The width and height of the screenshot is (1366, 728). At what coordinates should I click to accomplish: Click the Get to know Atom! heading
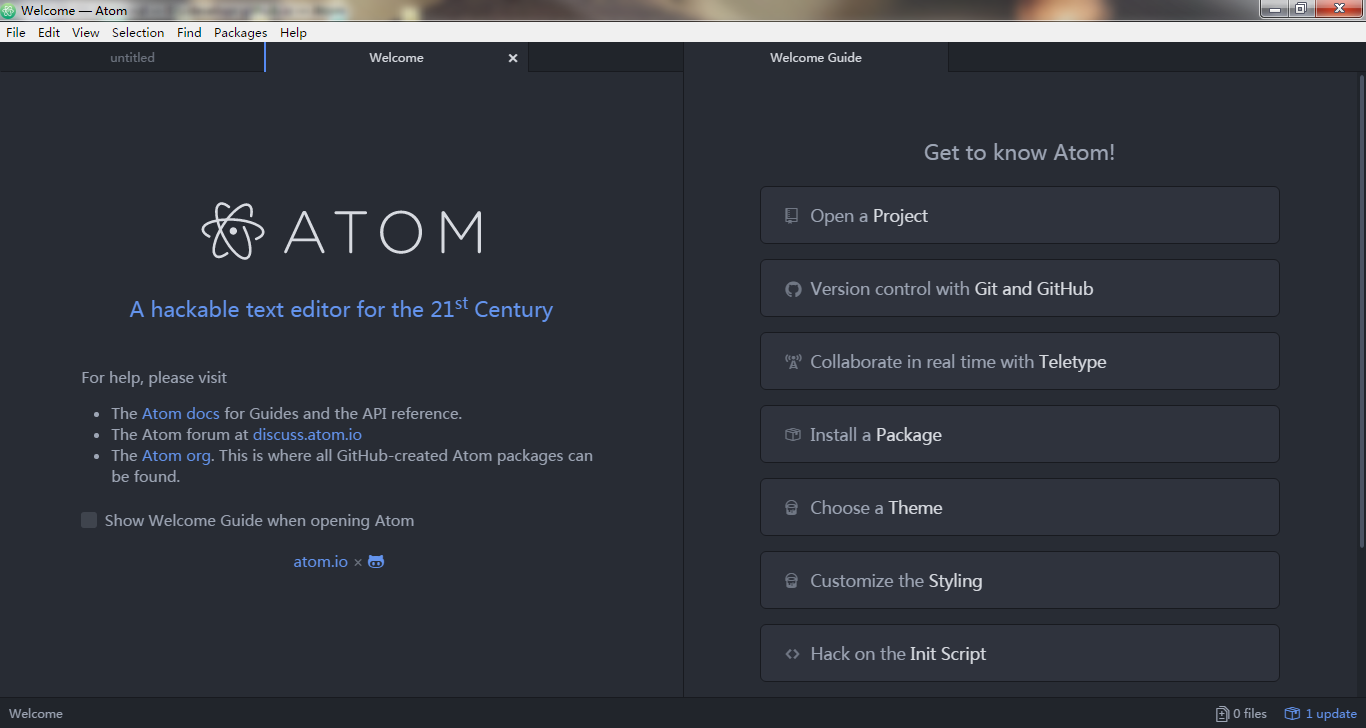[1019, 153]
